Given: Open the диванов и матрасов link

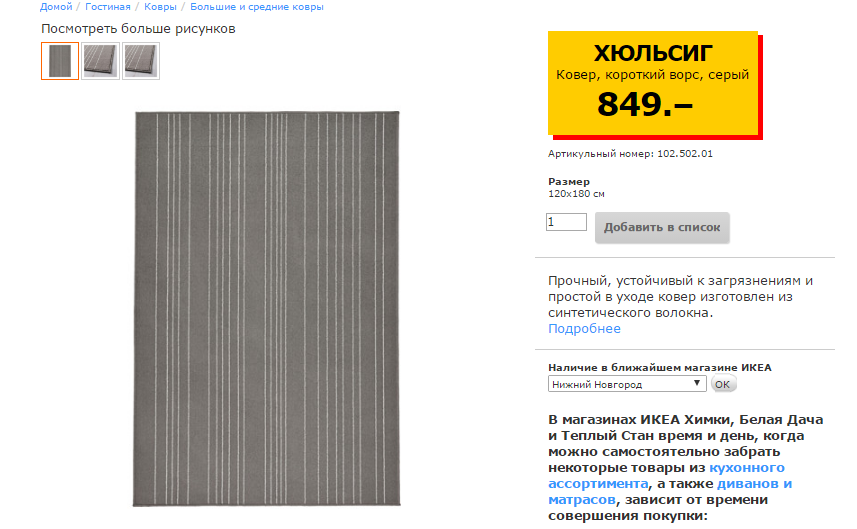Looking at the screenshot, I should pyautogui.click(x=670, y=491).
